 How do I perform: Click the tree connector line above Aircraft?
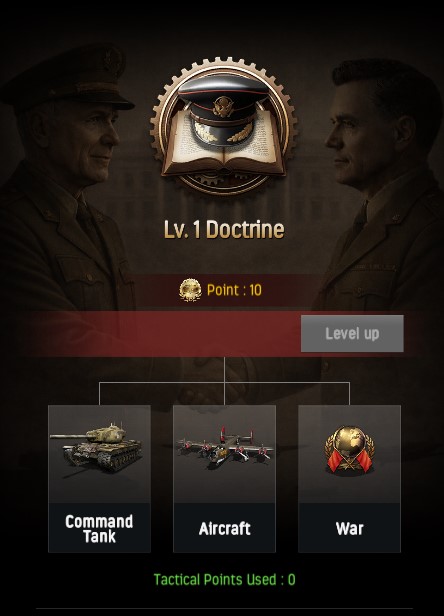(224, 381)
